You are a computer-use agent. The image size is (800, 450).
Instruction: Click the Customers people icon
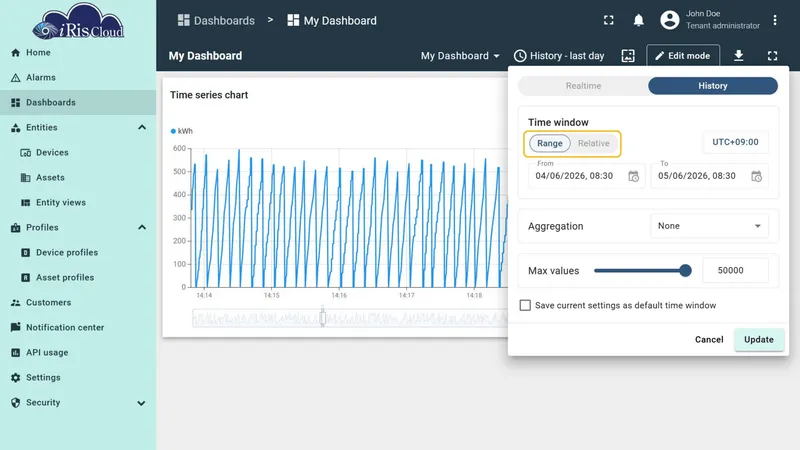[15, 303]
